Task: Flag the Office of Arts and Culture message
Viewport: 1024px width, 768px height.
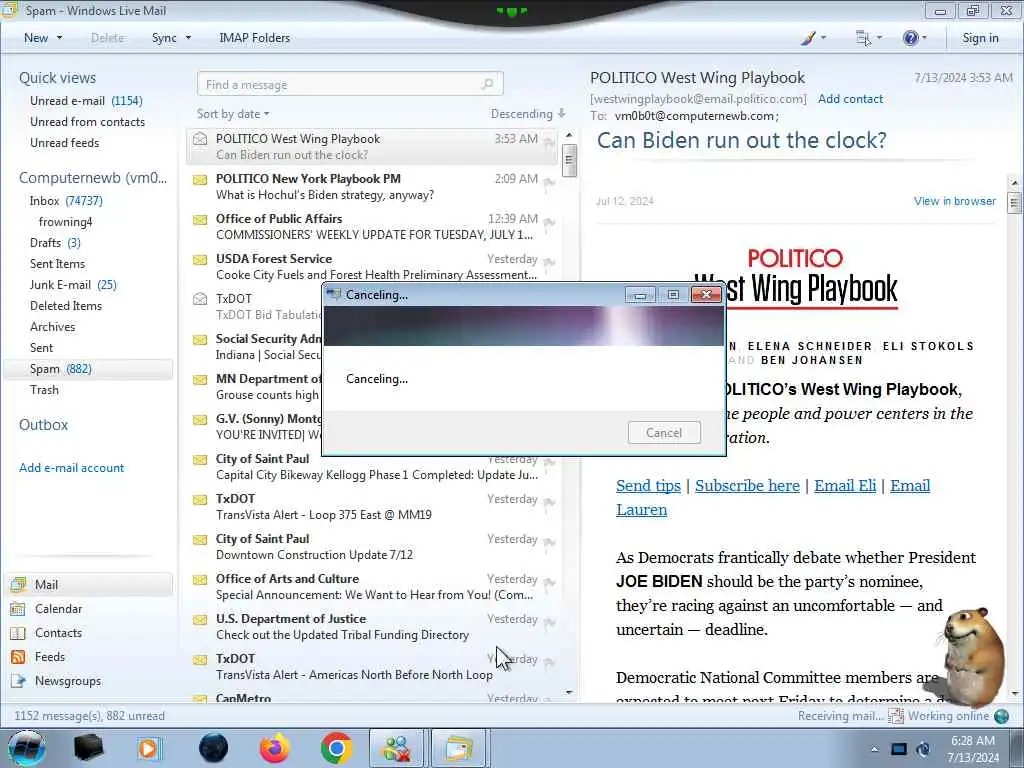Action: point(549,582)
